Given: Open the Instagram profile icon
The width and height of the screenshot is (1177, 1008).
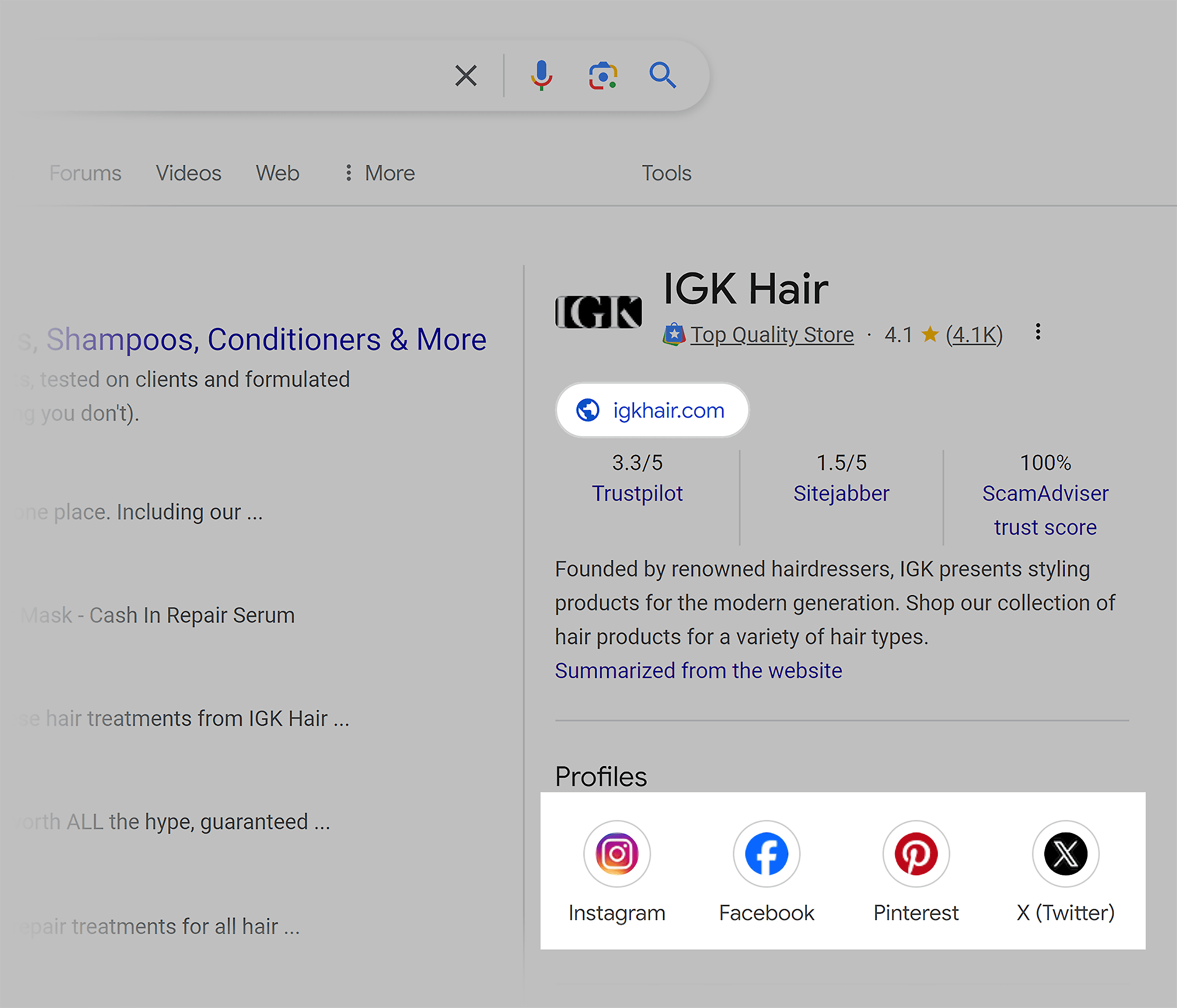Looking at the screenshot, I should pos(617,854).
